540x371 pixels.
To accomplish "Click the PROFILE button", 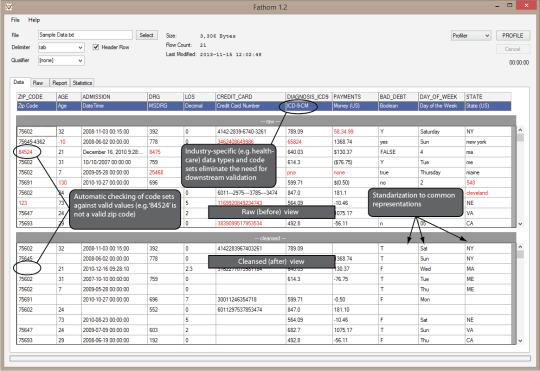I will pyautogui.click(x=513, y=35).
